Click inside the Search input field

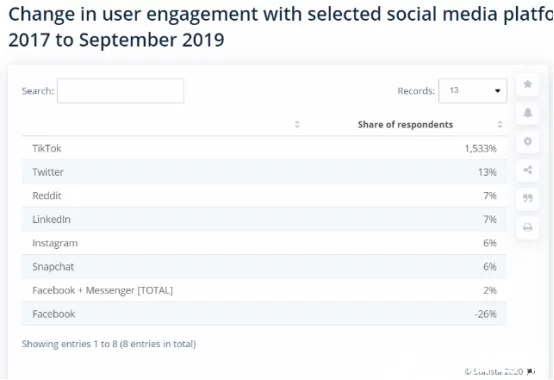pyautogui.click(x=120, y=91)
